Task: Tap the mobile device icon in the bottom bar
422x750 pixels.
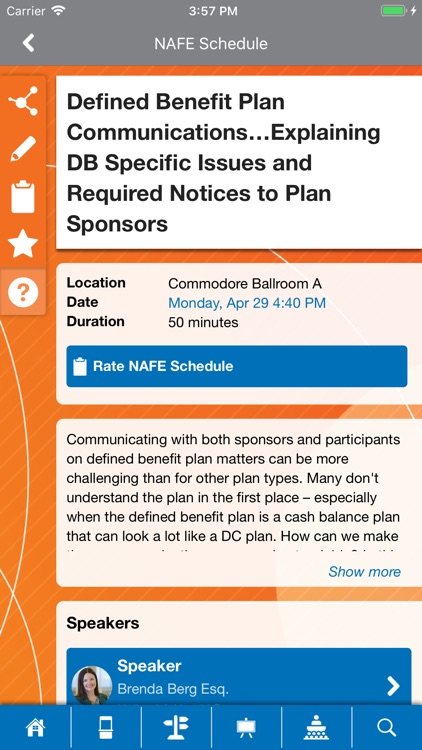Action: [106, 728]
